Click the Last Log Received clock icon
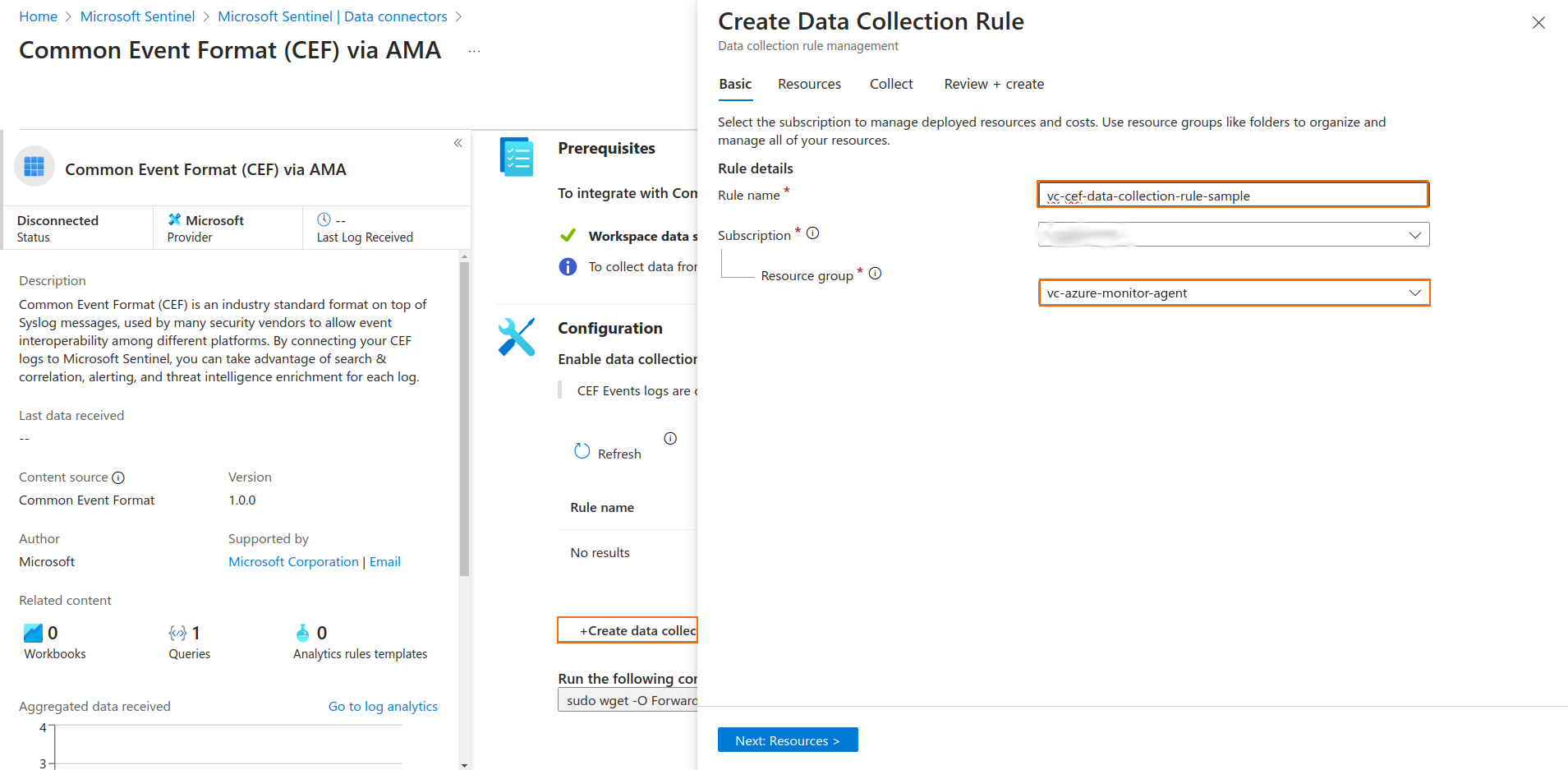The image size is (1568, 770). [x=324, y=219]
